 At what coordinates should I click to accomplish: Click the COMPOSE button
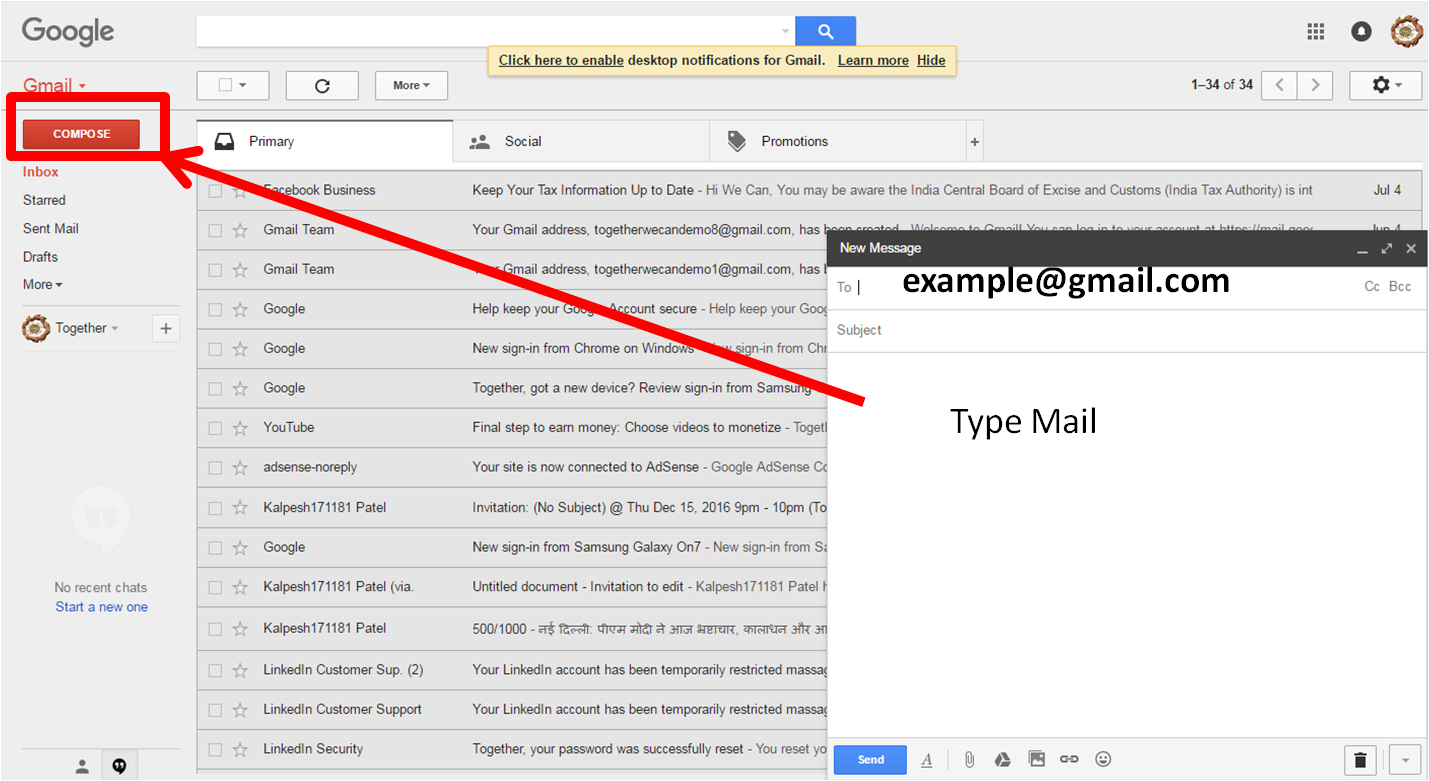tap(81, 134)
